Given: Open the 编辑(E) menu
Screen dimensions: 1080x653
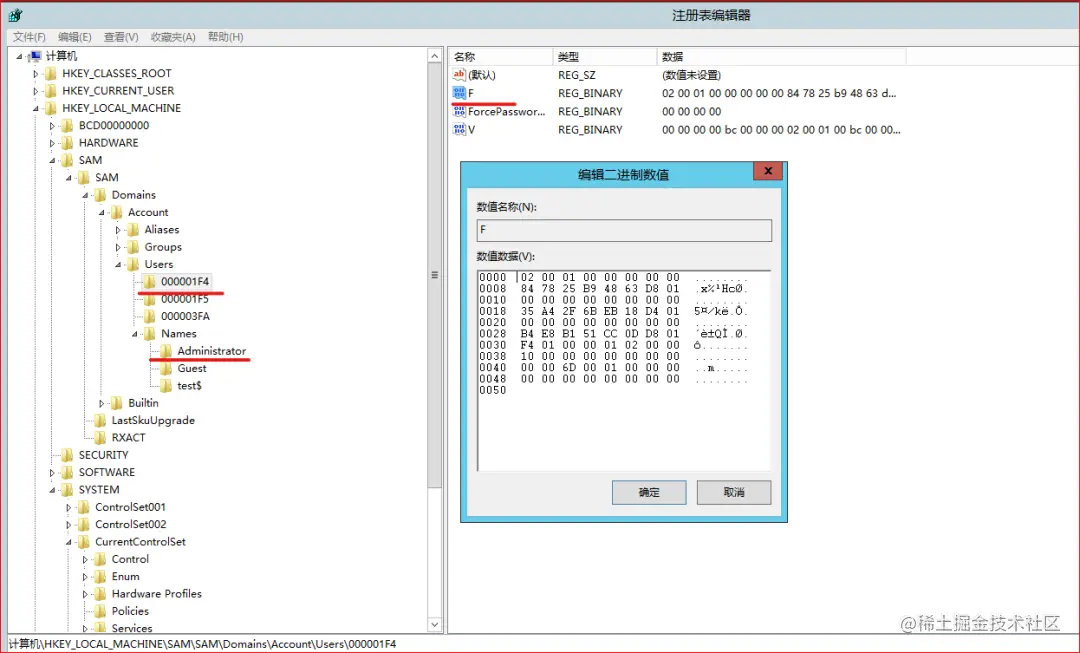Looking at the screenshot, I should point(74,37).
